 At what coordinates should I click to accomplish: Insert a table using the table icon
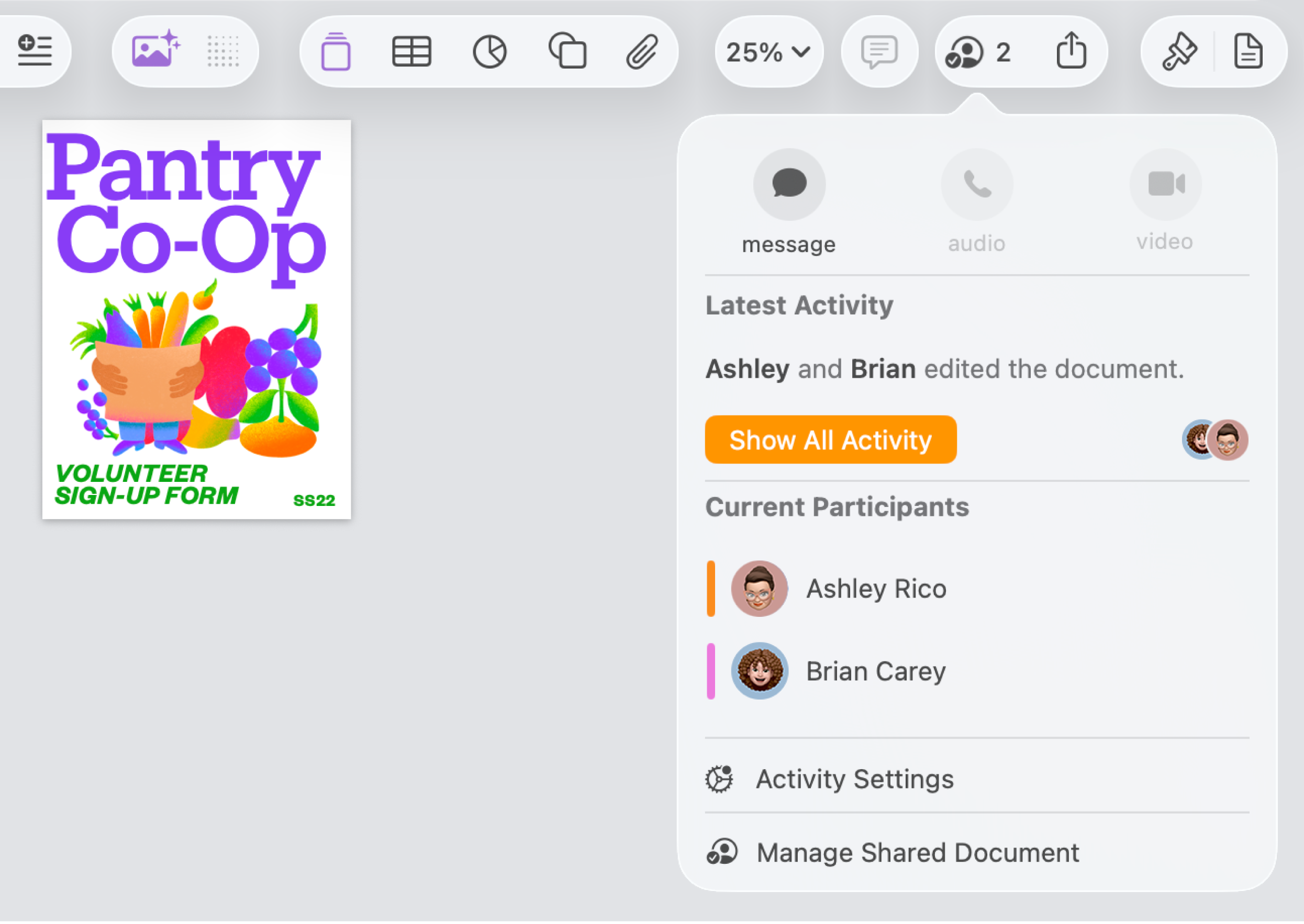[x=411, y=51]
